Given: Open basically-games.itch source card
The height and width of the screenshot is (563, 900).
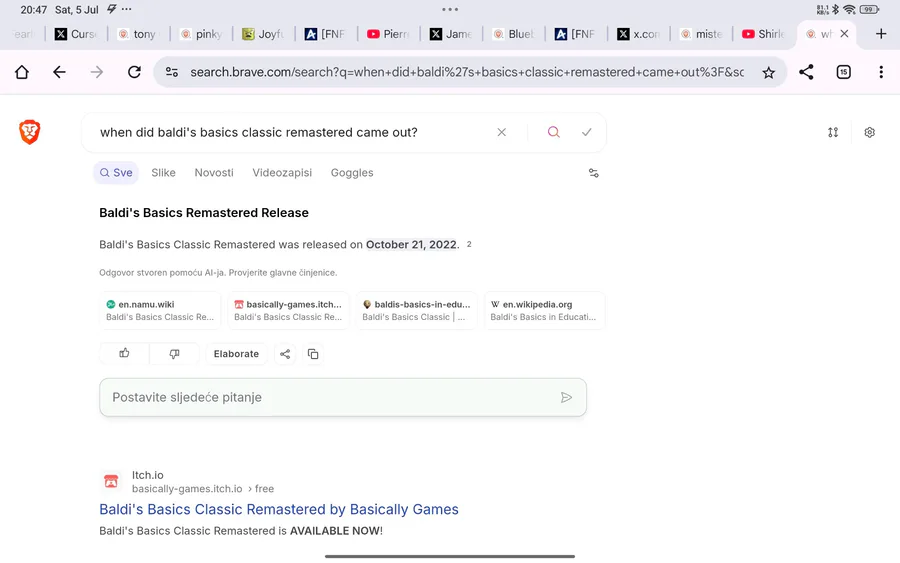Looking at the screenshot, I should click(288, 310).
